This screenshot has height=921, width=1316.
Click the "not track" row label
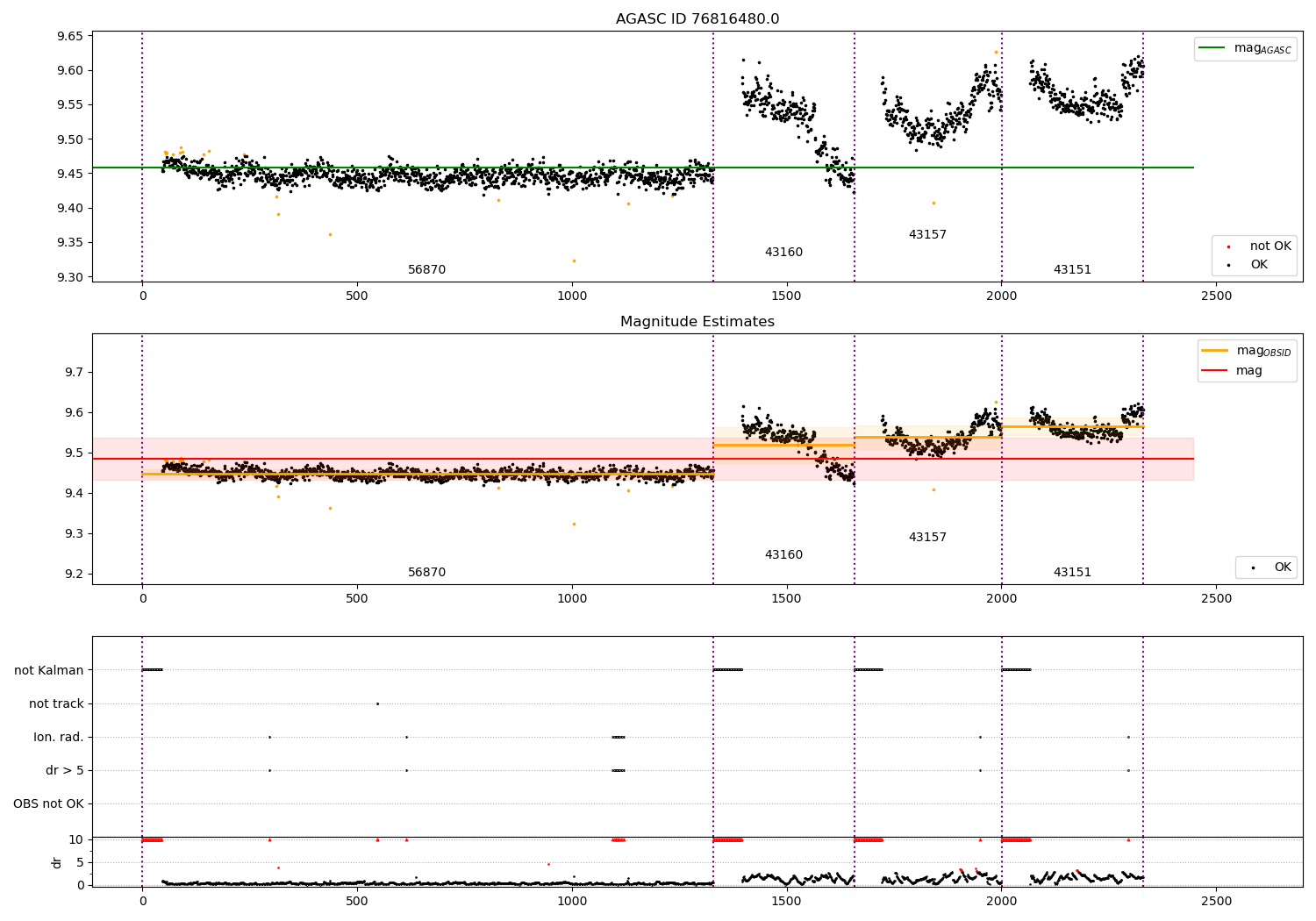pyautogui.click(x=56, y=704)
